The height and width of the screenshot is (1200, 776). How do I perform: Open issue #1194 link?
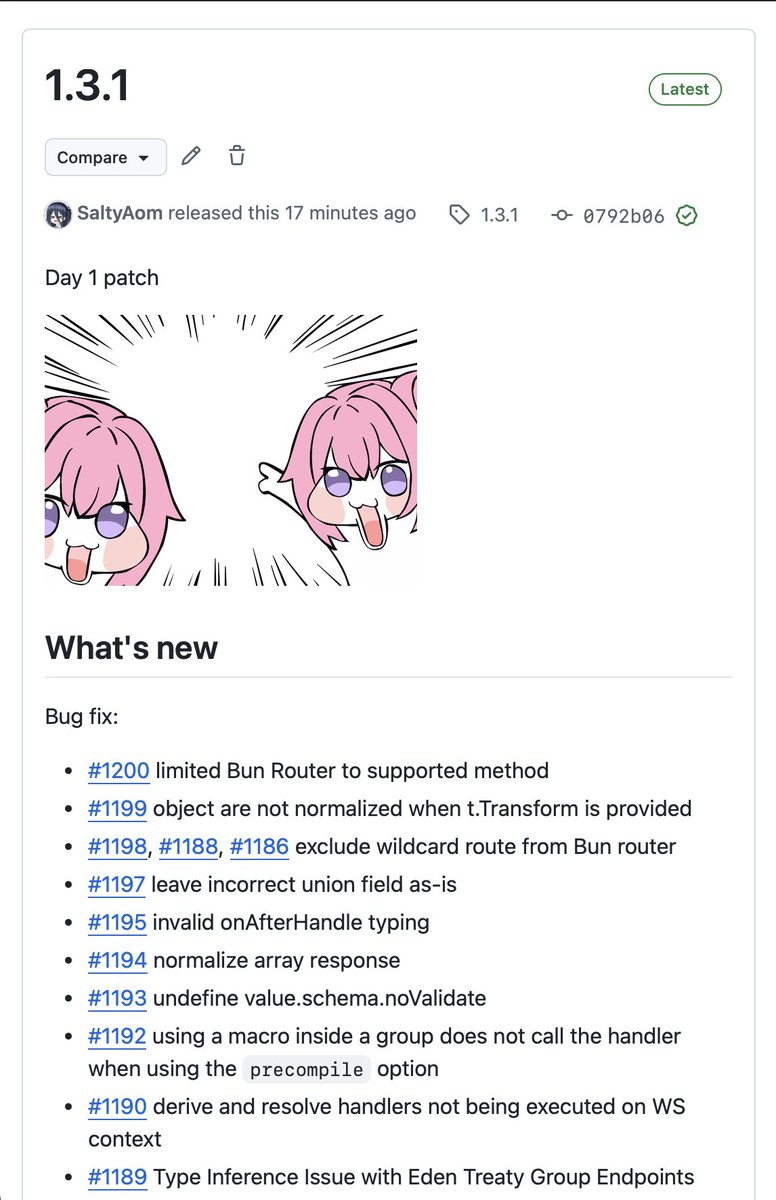(x=117, y=960)
